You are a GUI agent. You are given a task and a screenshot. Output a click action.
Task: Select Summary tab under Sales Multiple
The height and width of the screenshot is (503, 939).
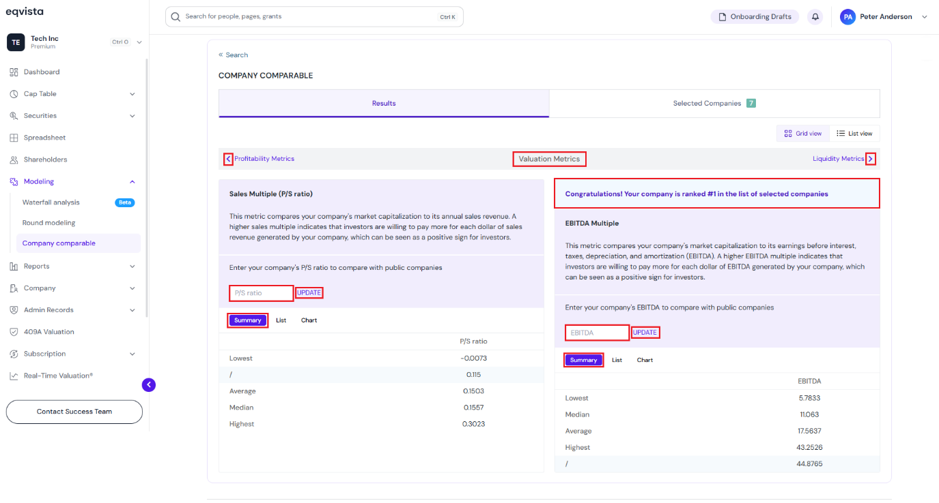(x=247, y=320)
